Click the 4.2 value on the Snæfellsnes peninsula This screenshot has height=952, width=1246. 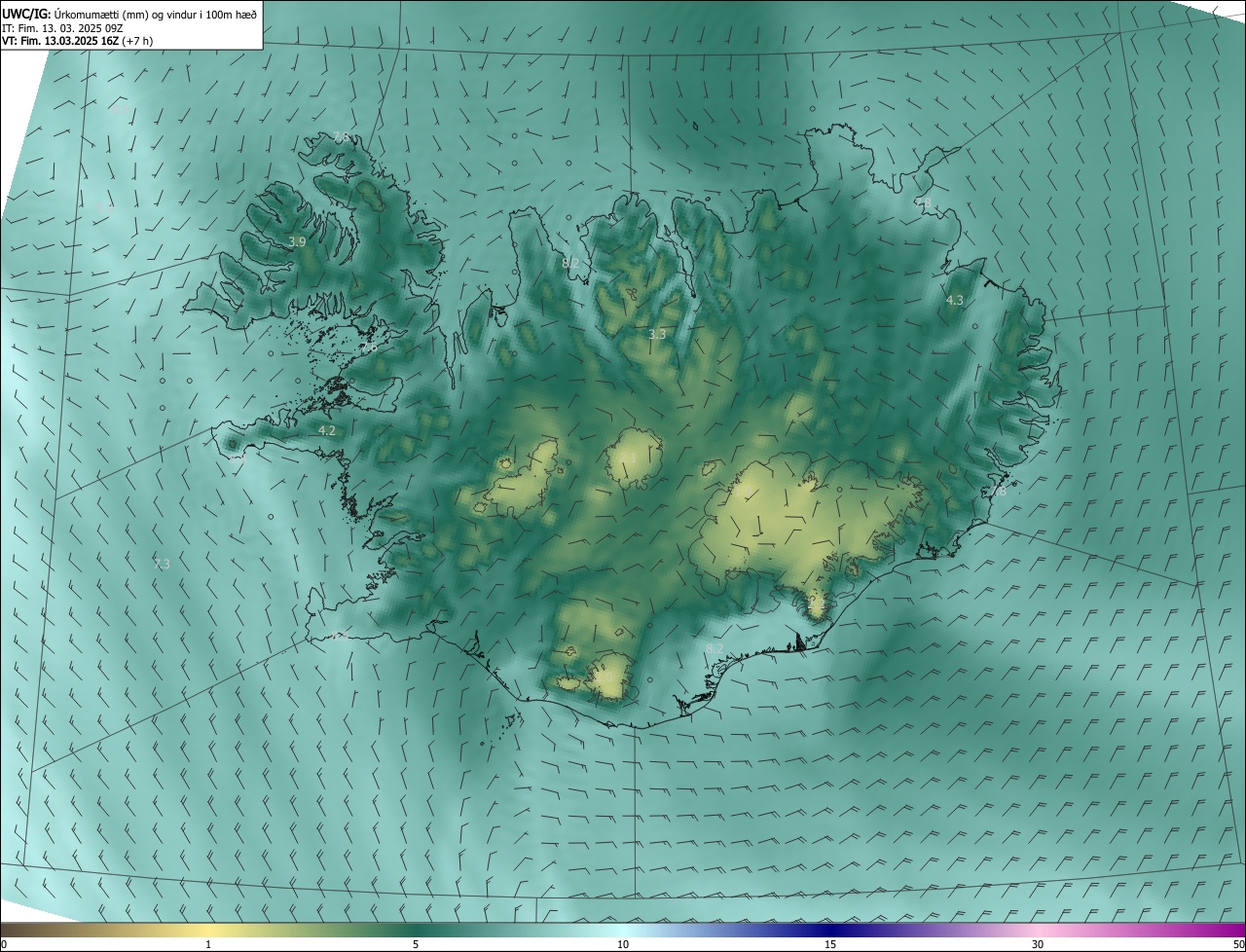pos(326,430)
